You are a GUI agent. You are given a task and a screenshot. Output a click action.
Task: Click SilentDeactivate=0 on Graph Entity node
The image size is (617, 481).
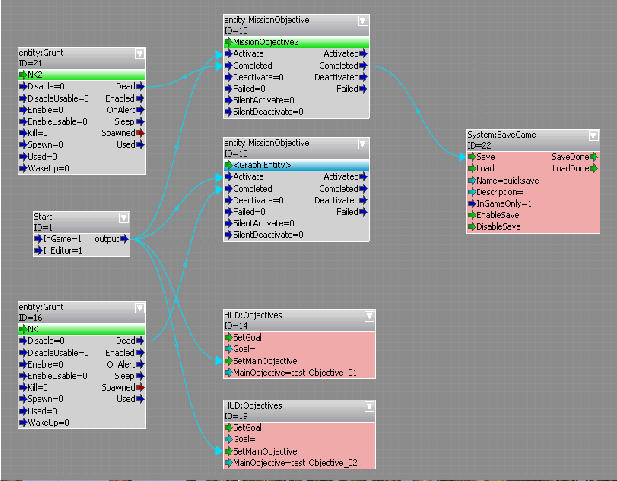click(x=268, y=235)
